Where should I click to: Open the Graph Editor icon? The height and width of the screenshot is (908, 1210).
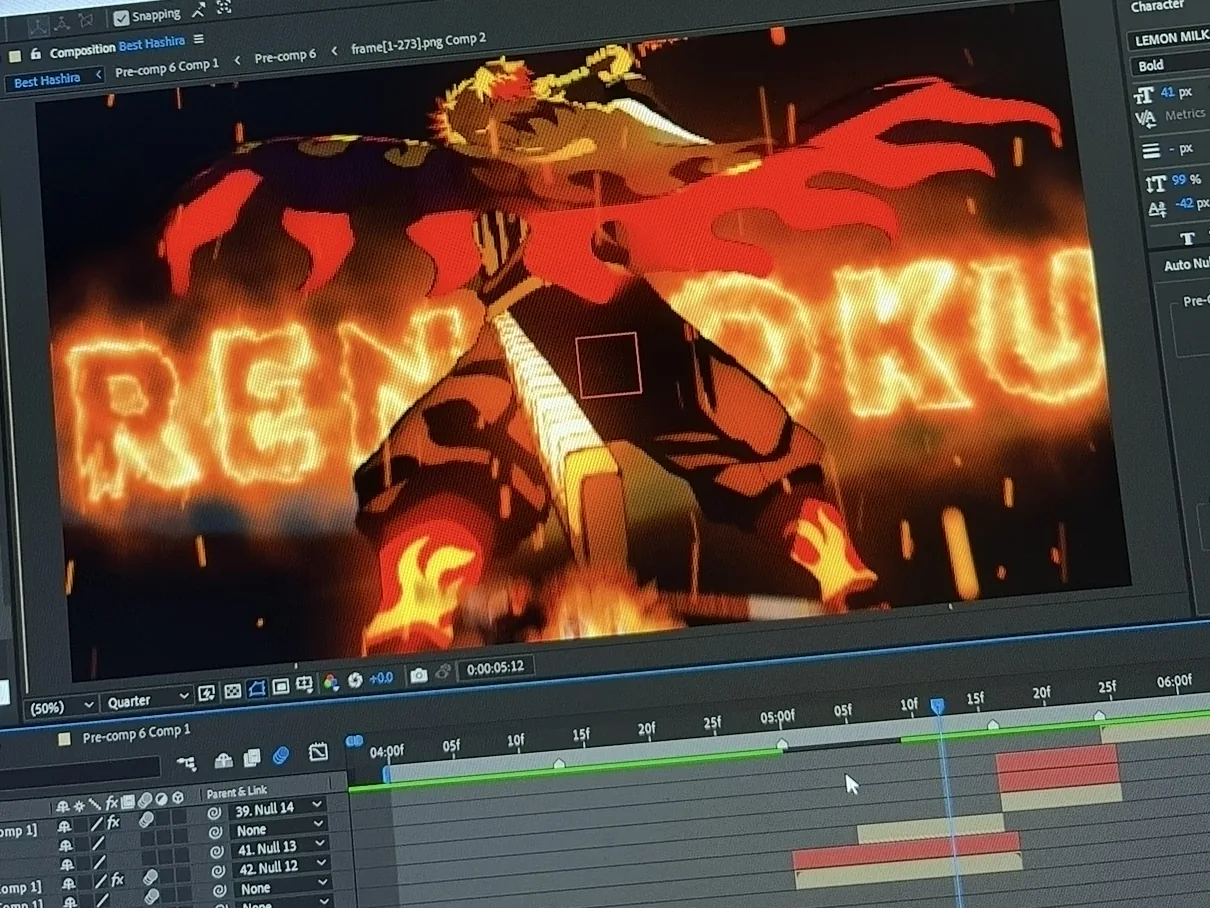click(x=318, y=752)
